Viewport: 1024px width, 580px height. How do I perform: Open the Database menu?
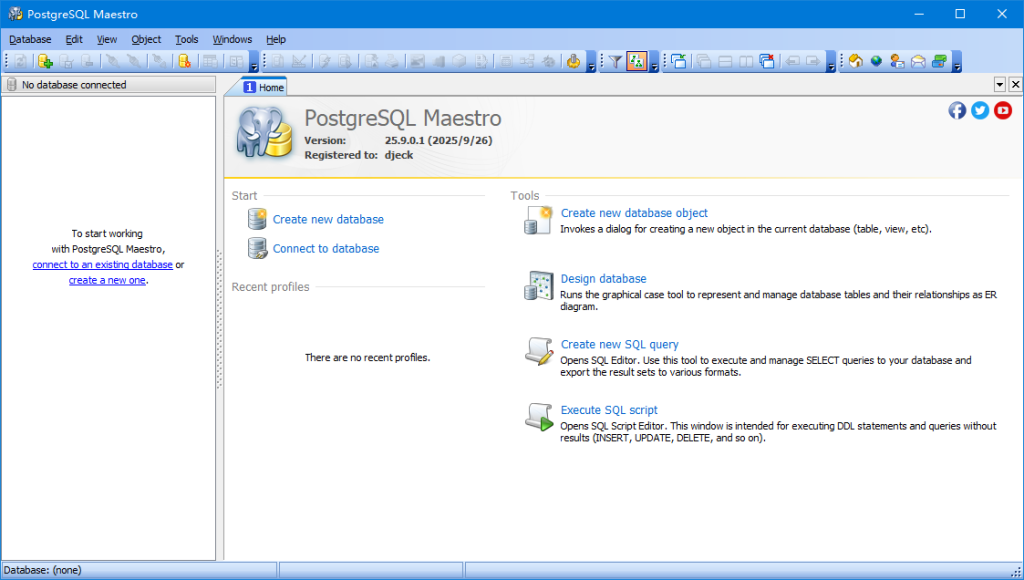coord(30,39)
